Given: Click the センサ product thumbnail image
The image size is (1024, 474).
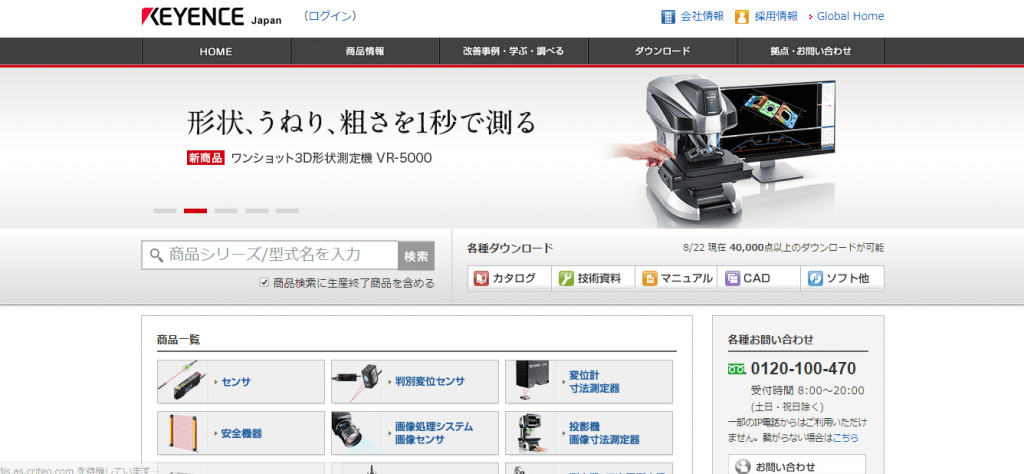Looking at the screenshot, I should (x=184, y=382).
